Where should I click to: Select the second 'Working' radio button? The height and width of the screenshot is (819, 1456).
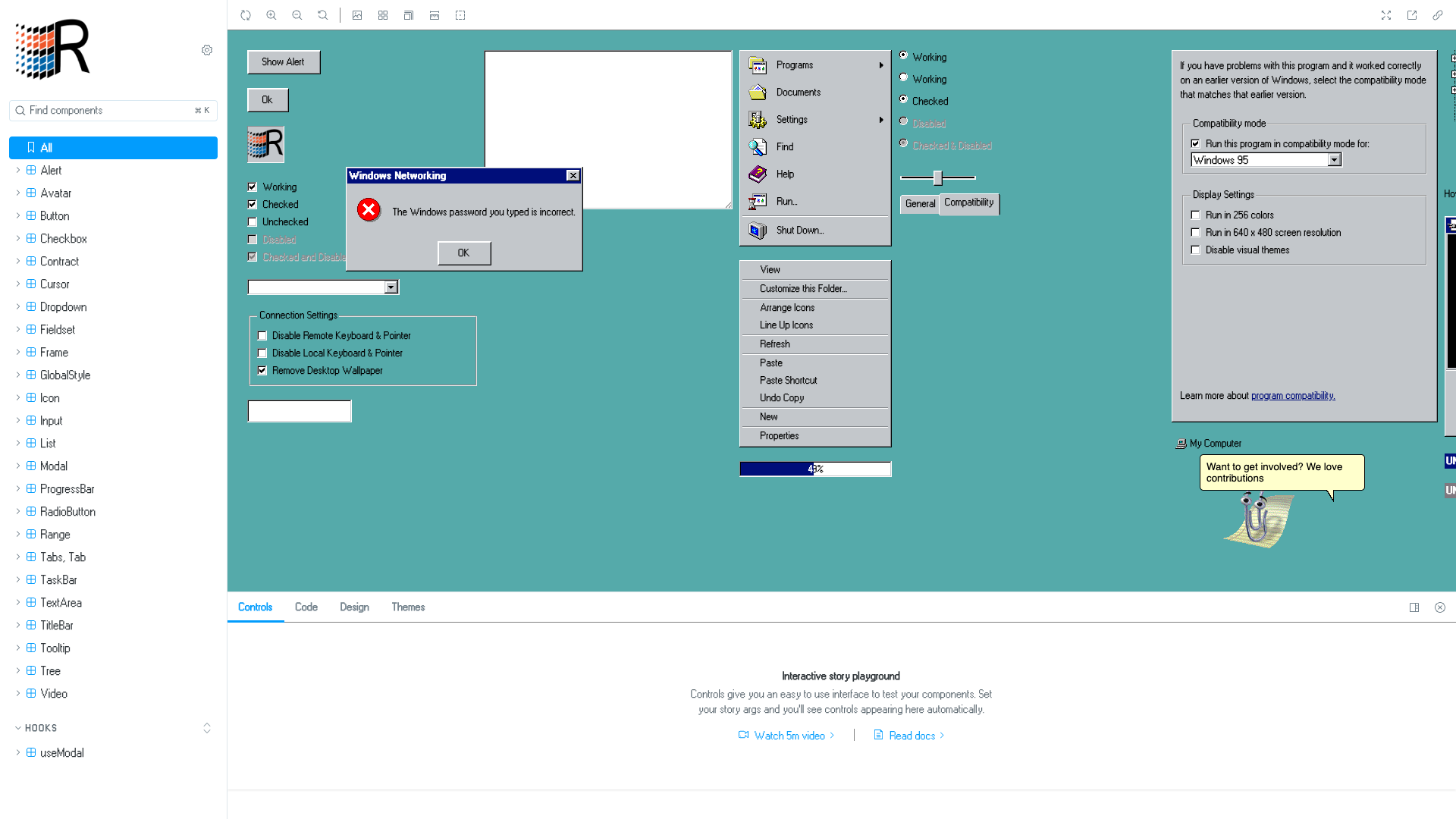[904, 77]
